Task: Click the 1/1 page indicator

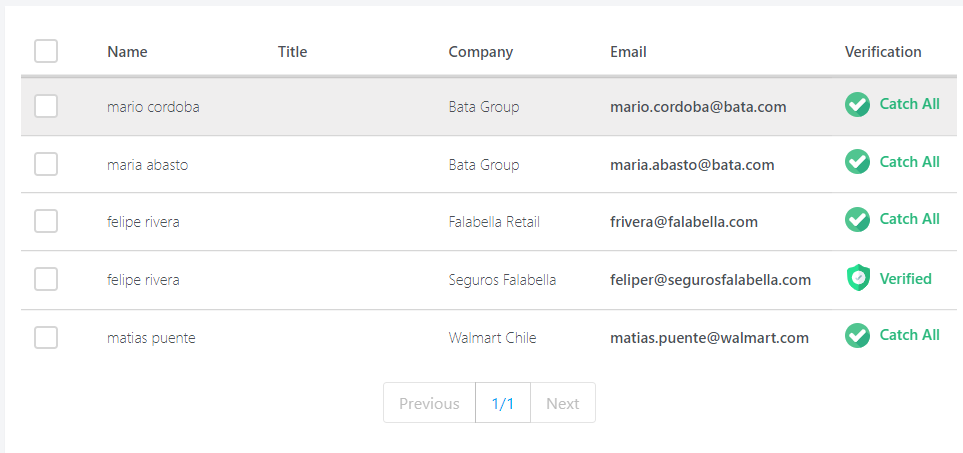Action: coord(503,403)
